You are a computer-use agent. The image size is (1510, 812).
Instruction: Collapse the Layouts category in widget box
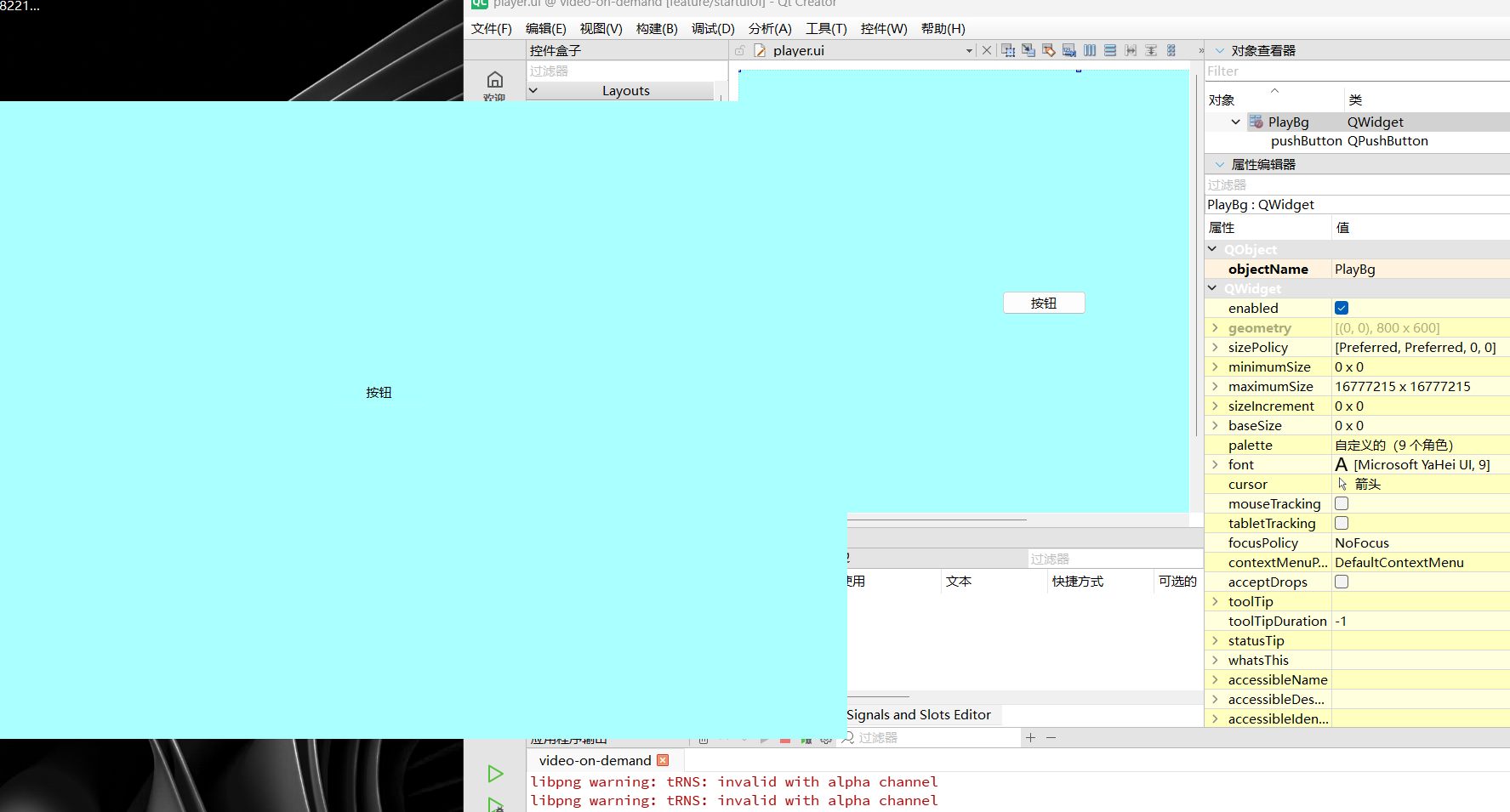pos(533,90)
